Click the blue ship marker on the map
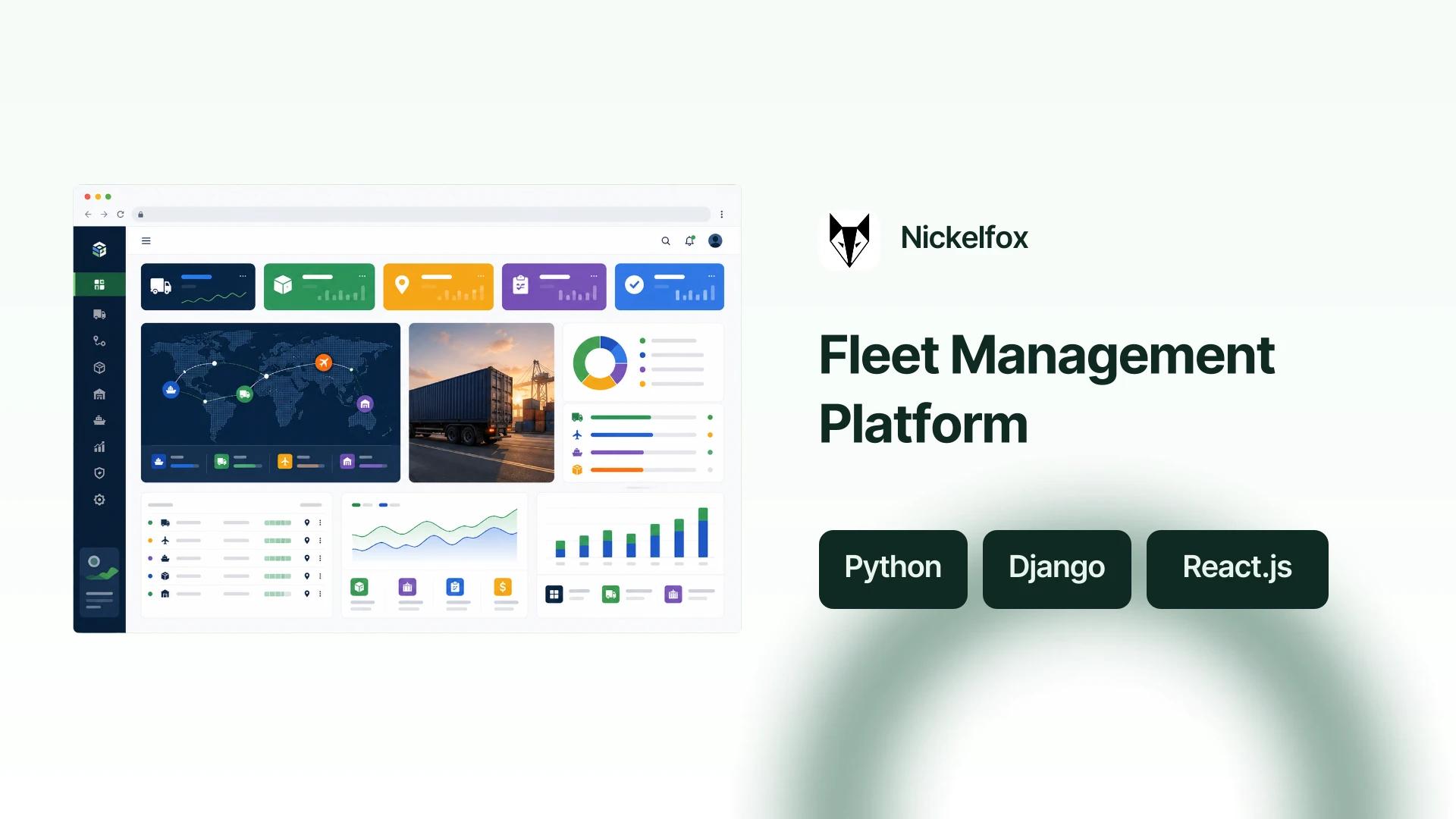Viewport: 1456px width, 819px height. (171, 390)
